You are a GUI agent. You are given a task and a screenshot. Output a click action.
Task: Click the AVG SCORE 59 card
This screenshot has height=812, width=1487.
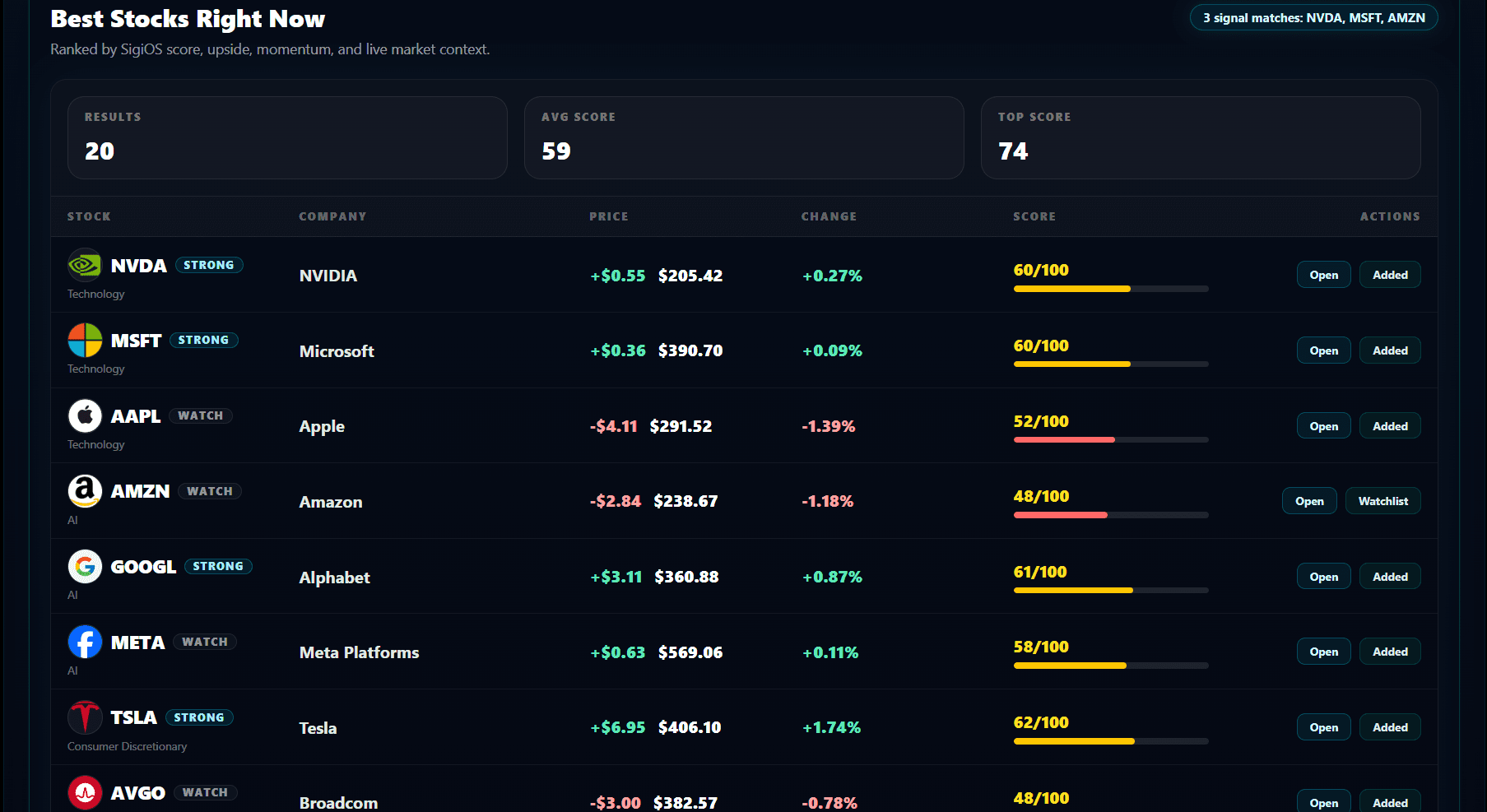[744, 137]
